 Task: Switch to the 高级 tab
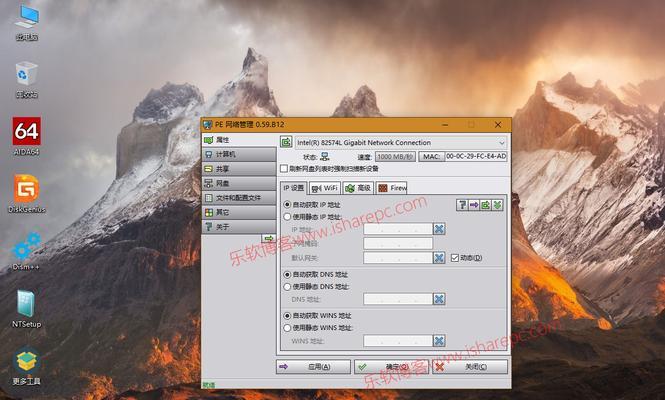358,188
